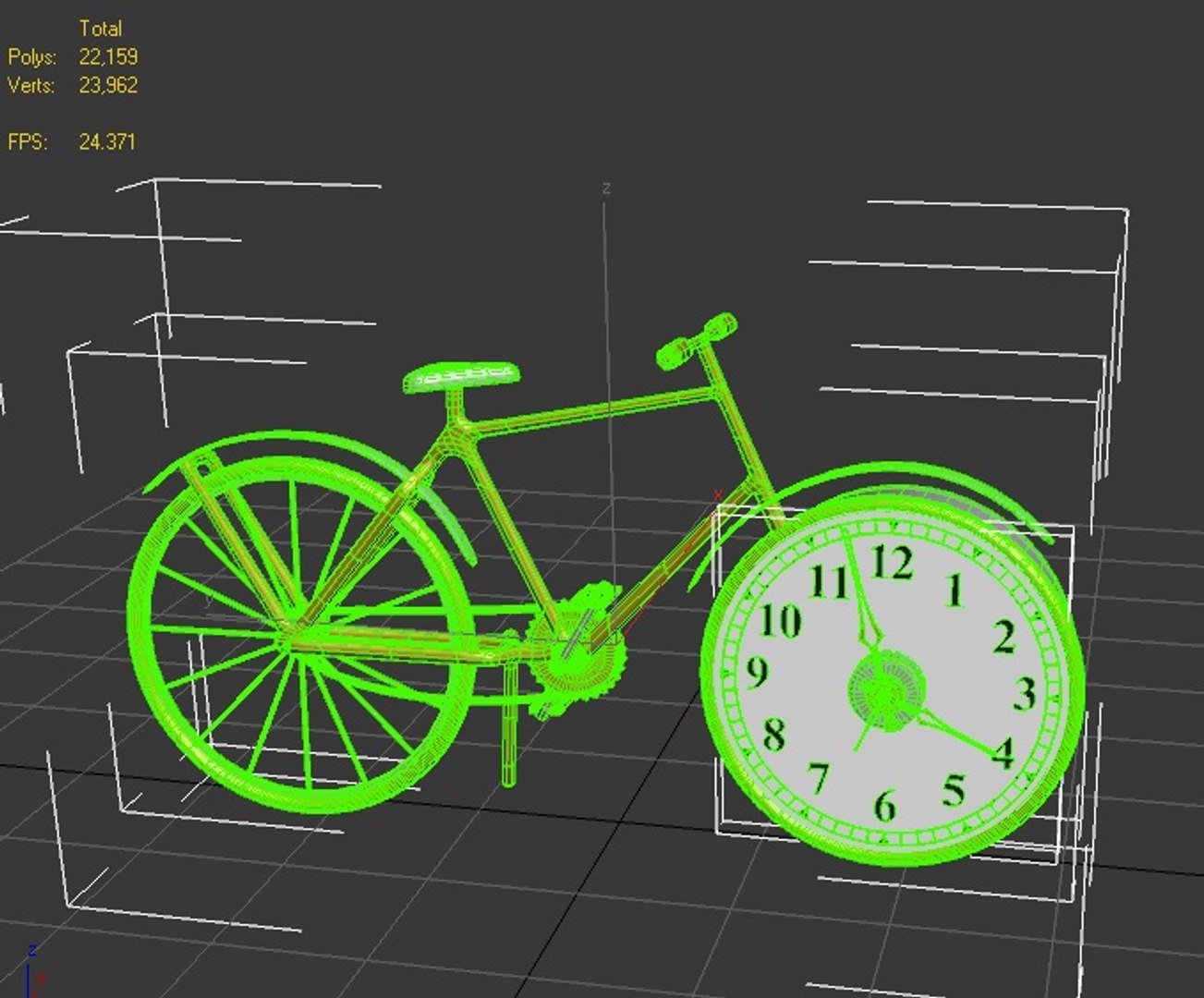
Task: Click the Total statistics header
Action: click(100, 28)
